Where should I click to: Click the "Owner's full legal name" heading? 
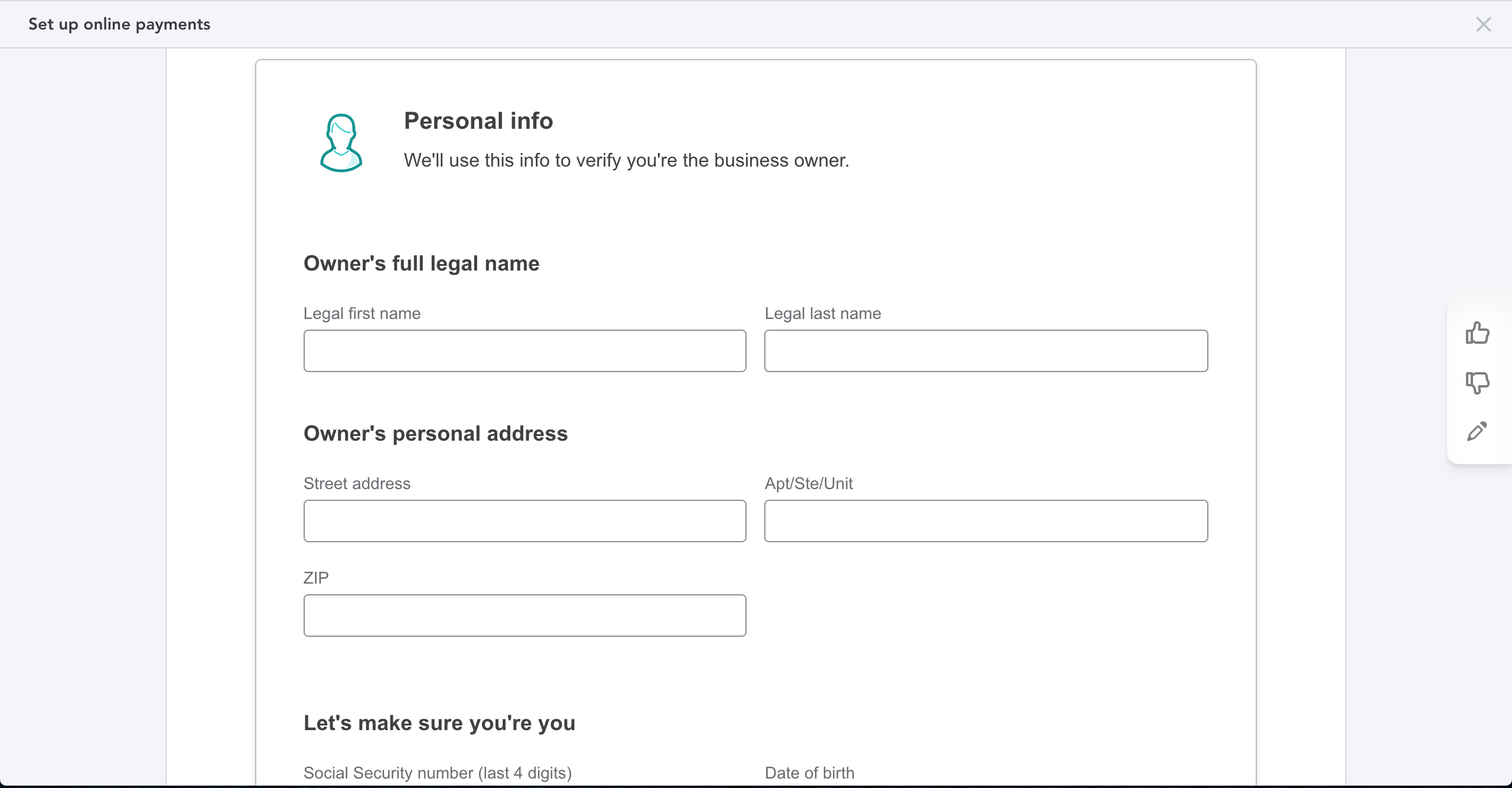(x=421, y=263)
